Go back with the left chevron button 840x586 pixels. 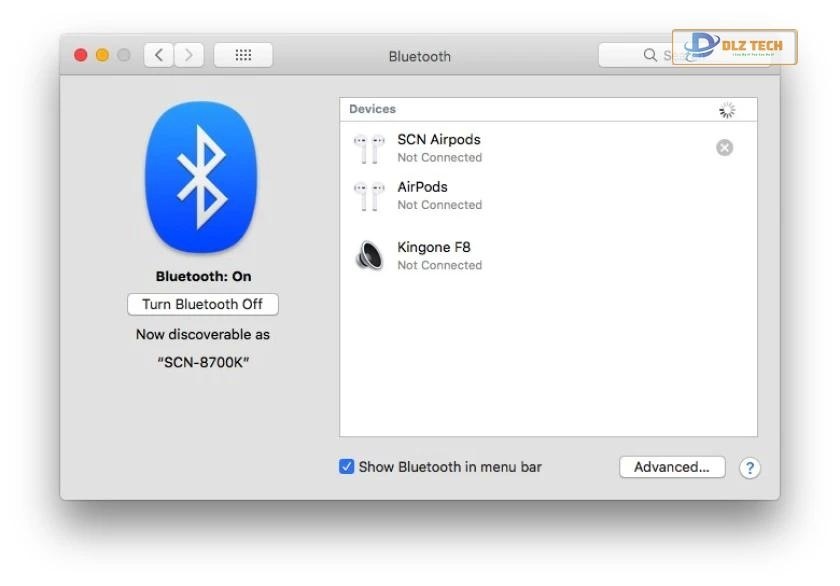(x=159, y=55)
